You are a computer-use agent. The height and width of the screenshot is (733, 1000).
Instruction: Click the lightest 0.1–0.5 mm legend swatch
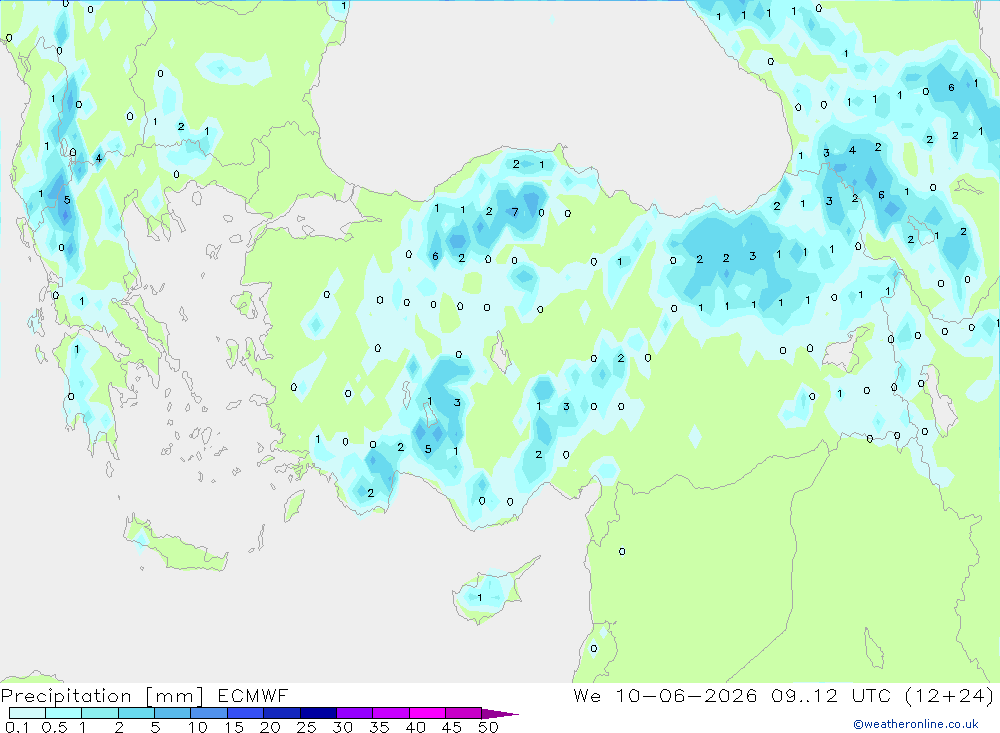27,713
